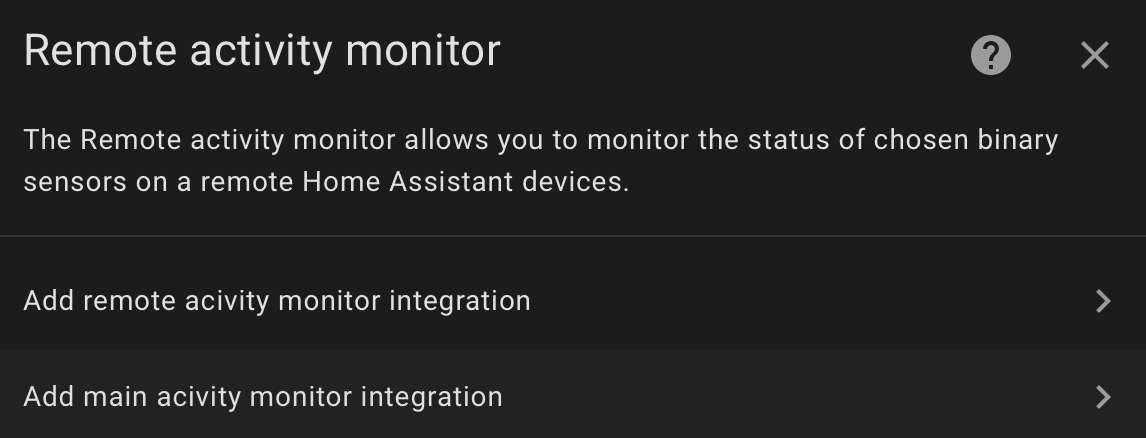Choose the main integration list entry
Screen dimensions: 1146x438
(x=573, y=396)
